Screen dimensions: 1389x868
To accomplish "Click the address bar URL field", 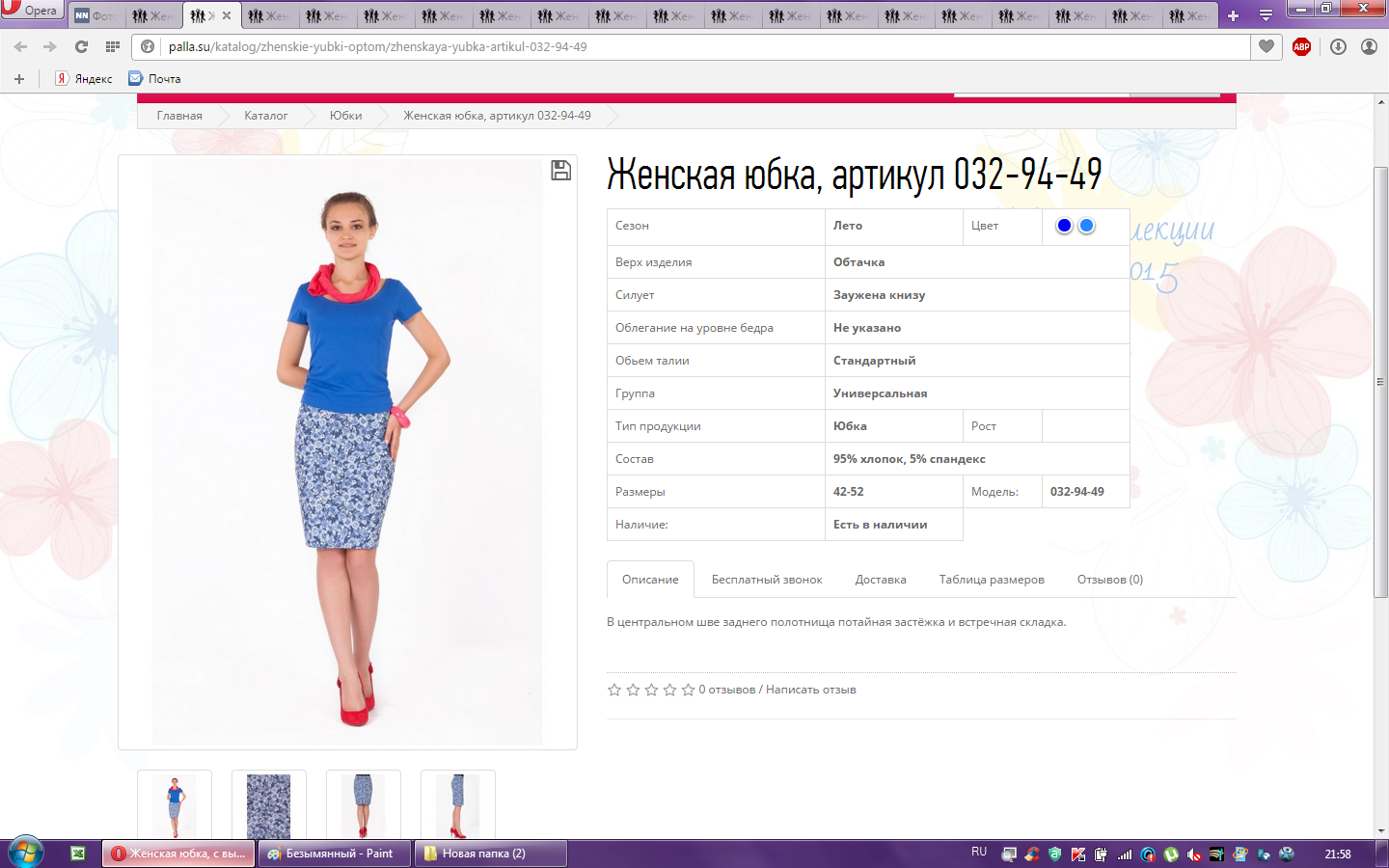I will (x=675, y=46).
